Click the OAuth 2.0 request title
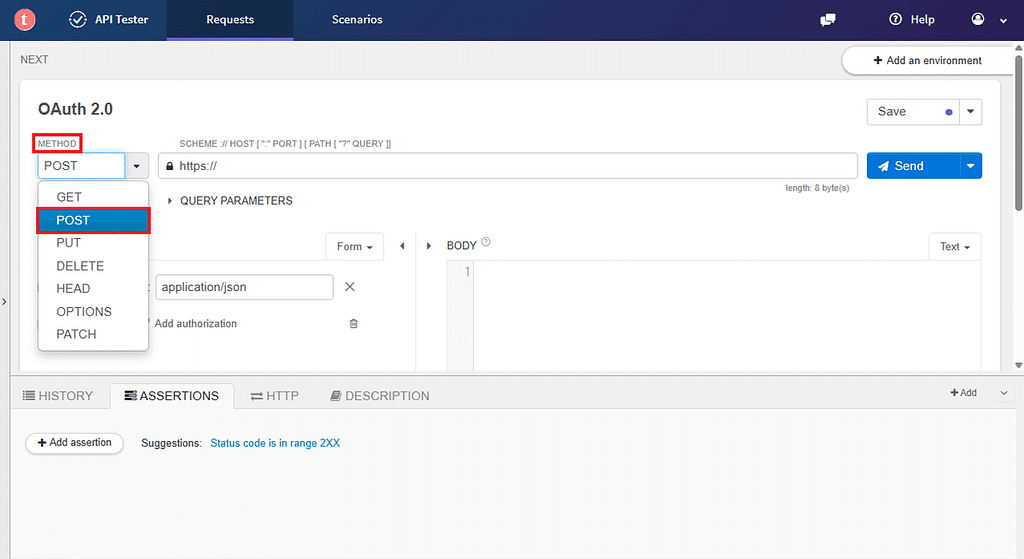This screenshot has width=1024, height=559. [75, 109]
